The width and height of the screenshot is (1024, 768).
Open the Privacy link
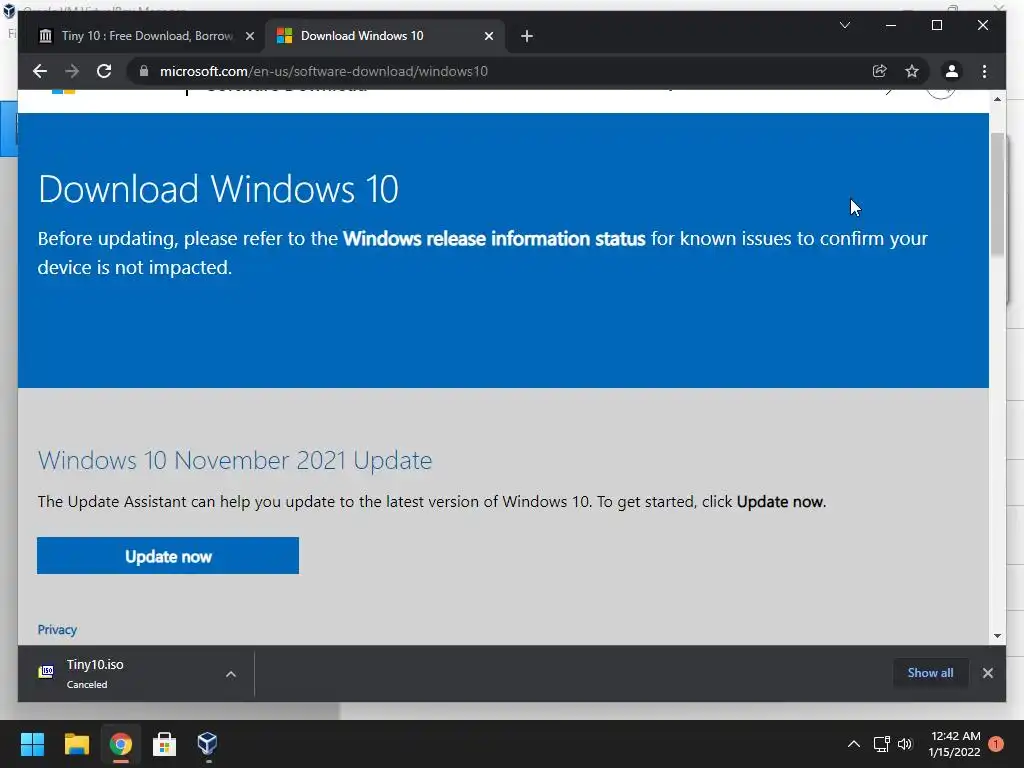coord(57,630)
